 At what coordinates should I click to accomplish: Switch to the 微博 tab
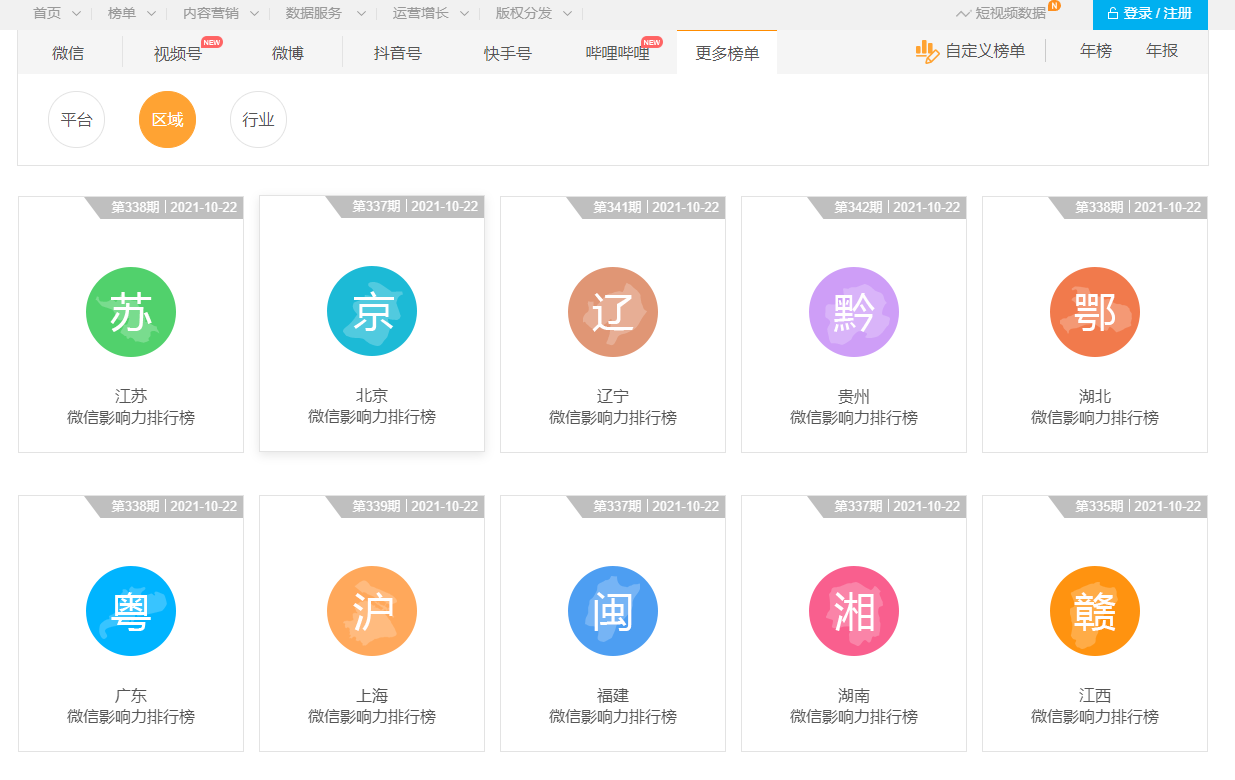[x=288, y=53]
